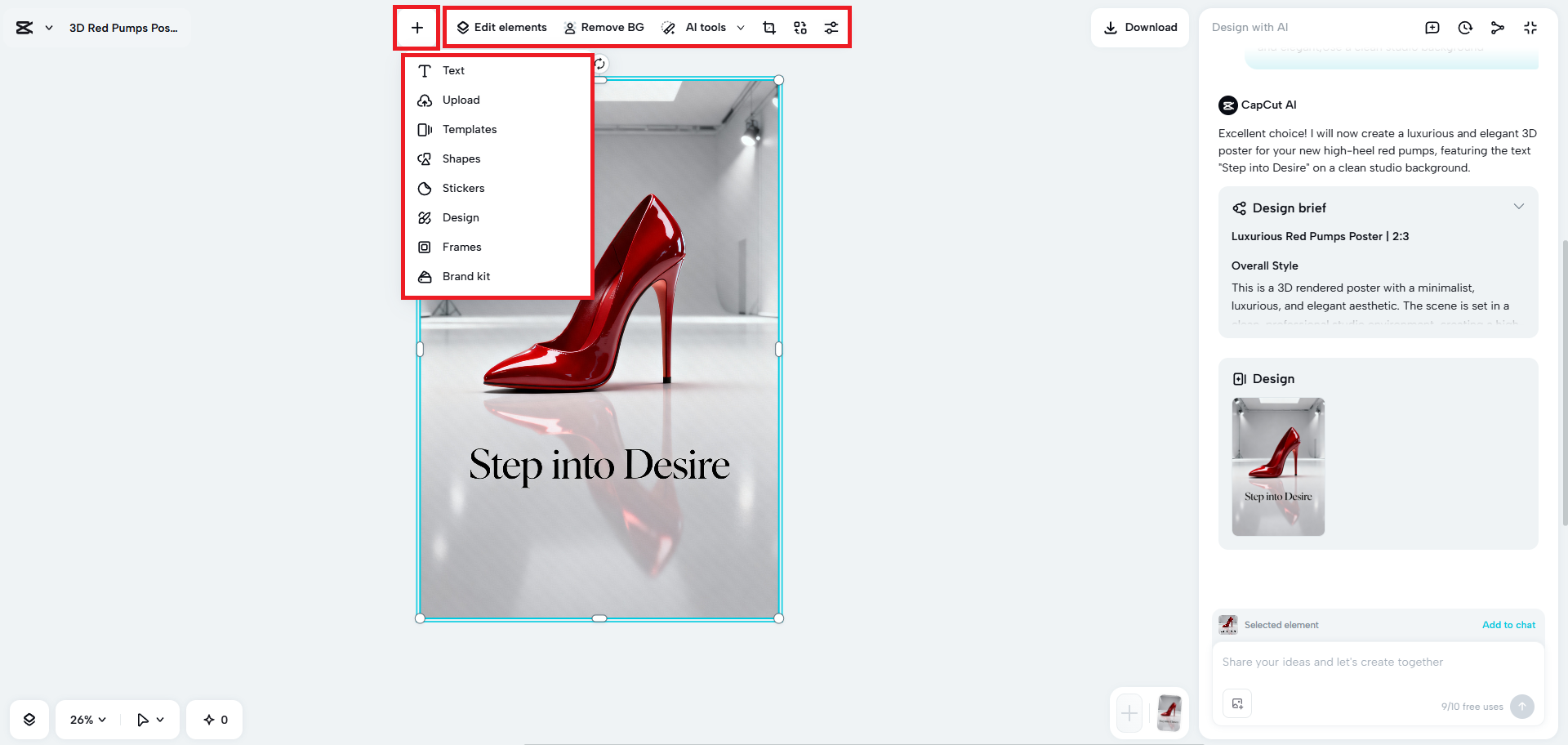
Task: Collapse the Design brief section
Action: click(x=1518, y=206)
